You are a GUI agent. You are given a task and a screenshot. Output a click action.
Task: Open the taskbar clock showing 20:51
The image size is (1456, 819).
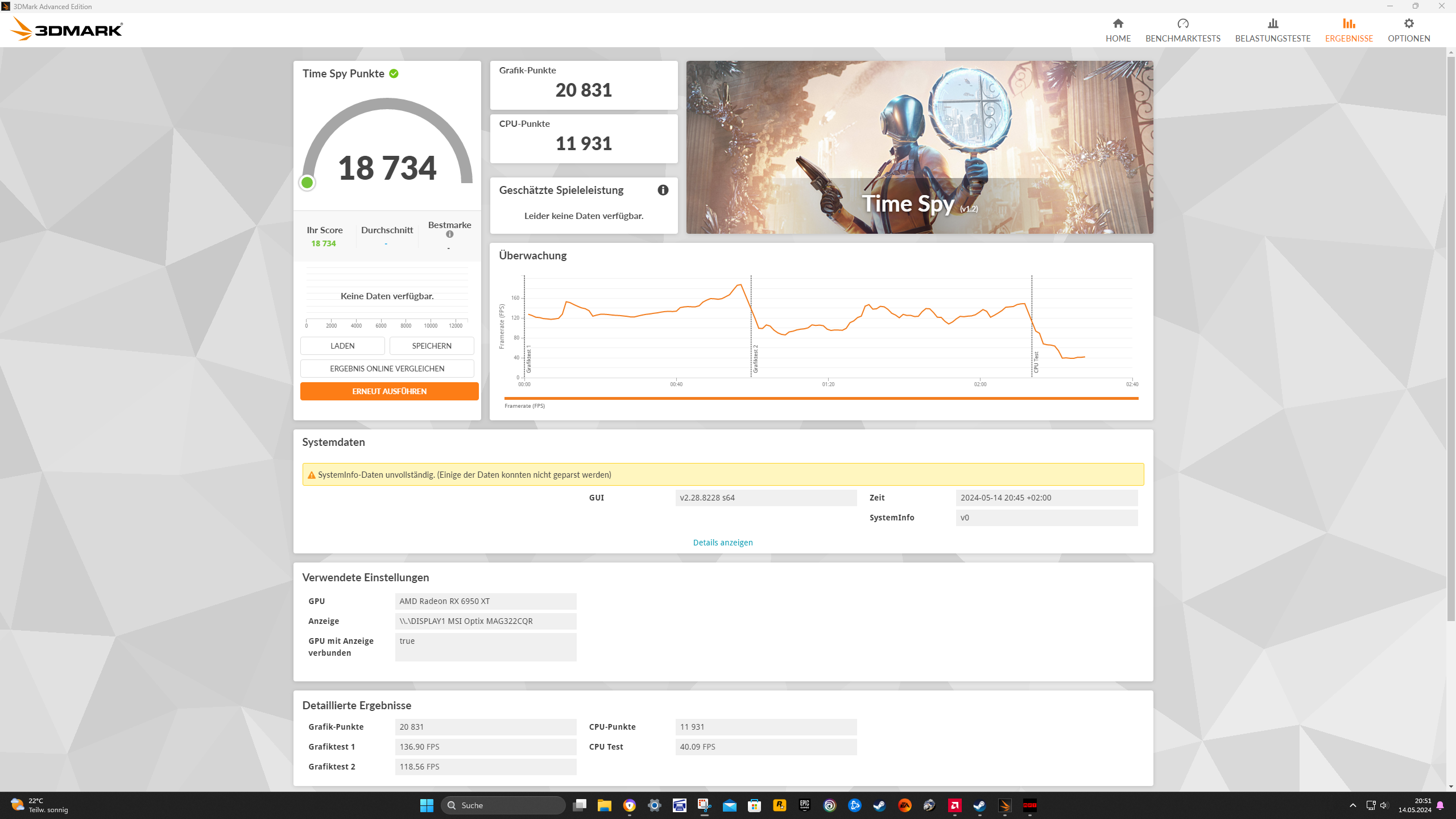1414,805
